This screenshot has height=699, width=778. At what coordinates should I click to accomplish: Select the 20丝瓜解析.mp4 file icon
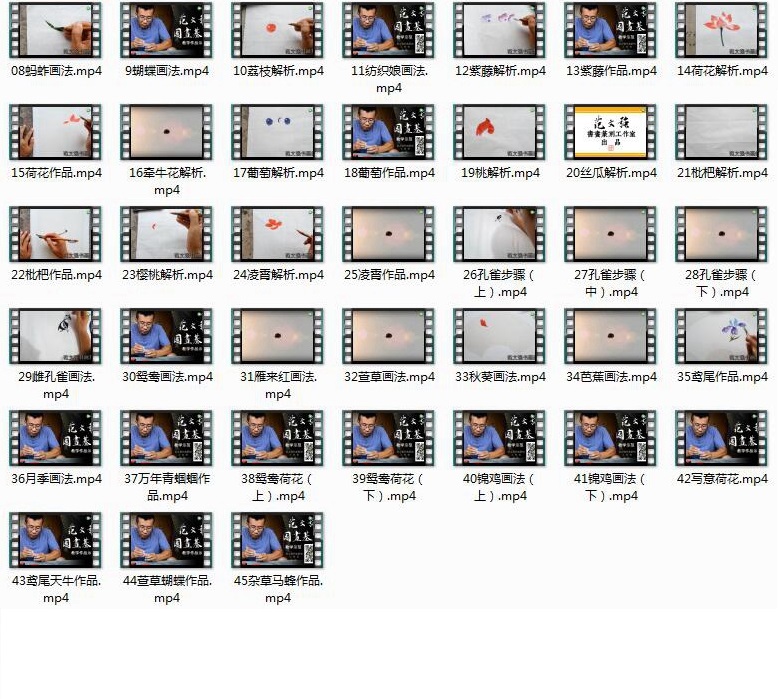pyautogui.click(x=610, y=132)
